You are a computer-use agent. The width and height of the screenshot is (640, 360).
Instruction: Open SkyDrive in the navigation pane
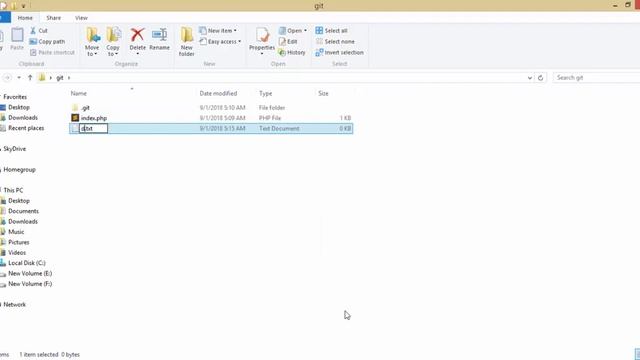point(15,149)
